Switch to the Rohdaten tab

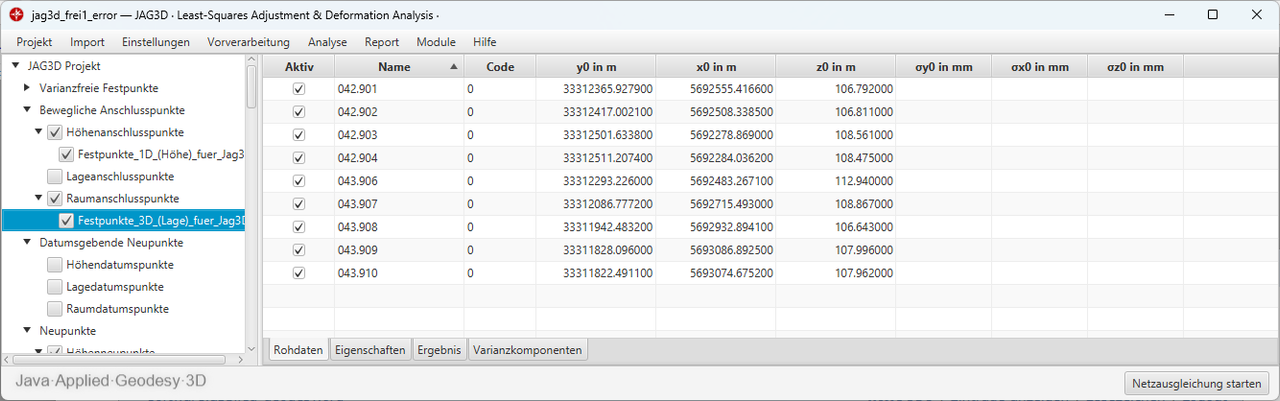[x=298, y=350]
